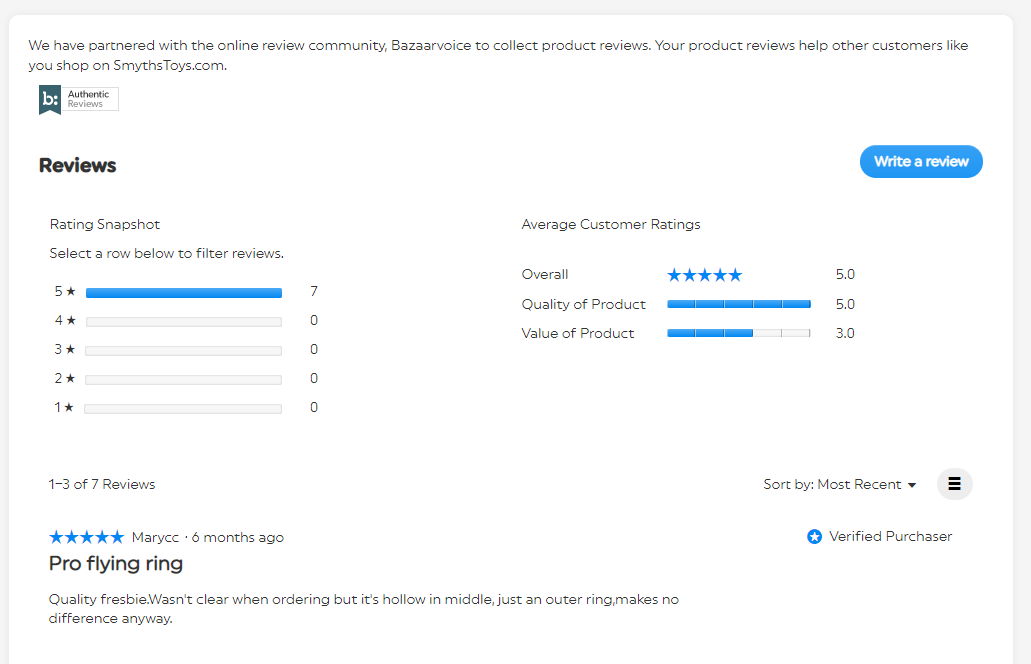This screenshot has height=664, width=1031.
Task: Click the Overall five-star rating icons
Action: click(704, 275)
